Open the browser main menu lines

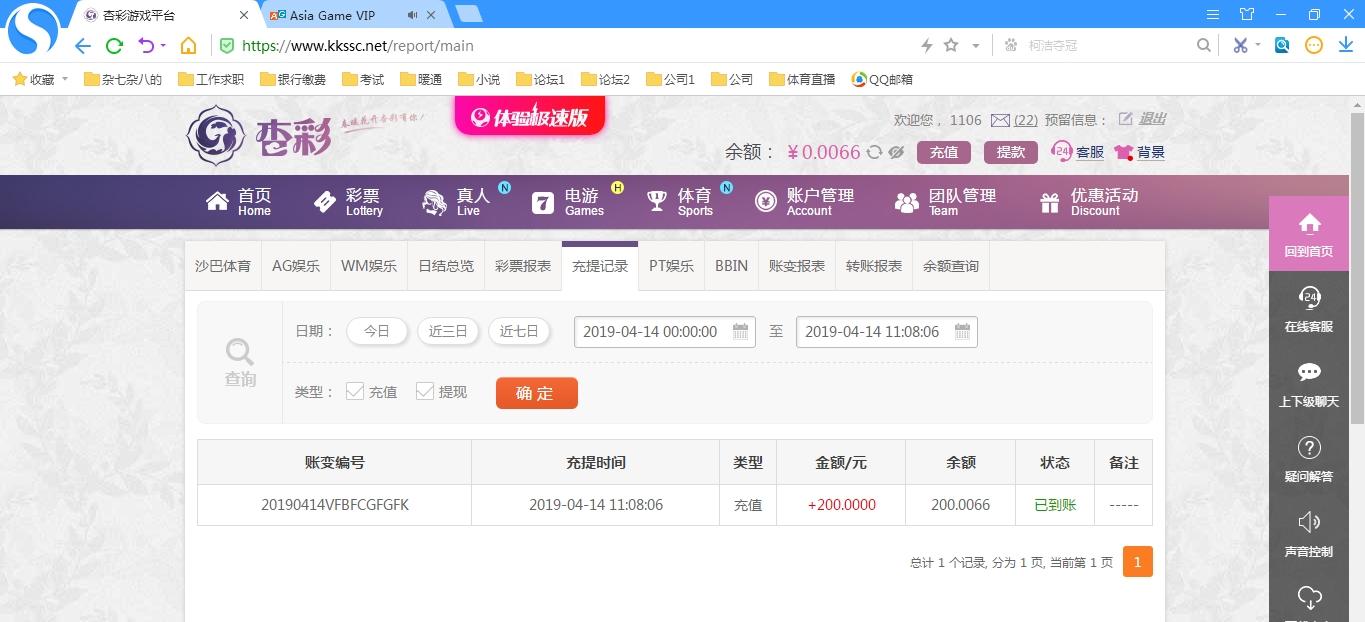1213,14
